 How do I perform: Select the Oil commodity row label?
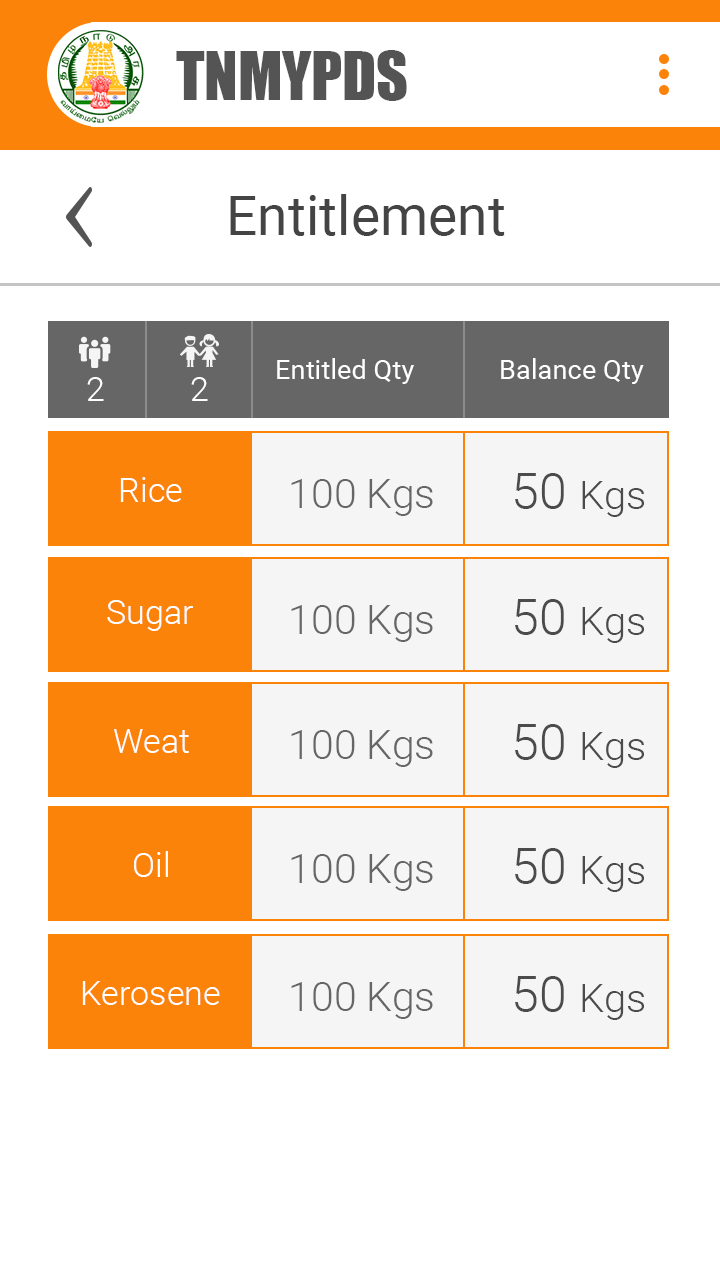(151, 865)
